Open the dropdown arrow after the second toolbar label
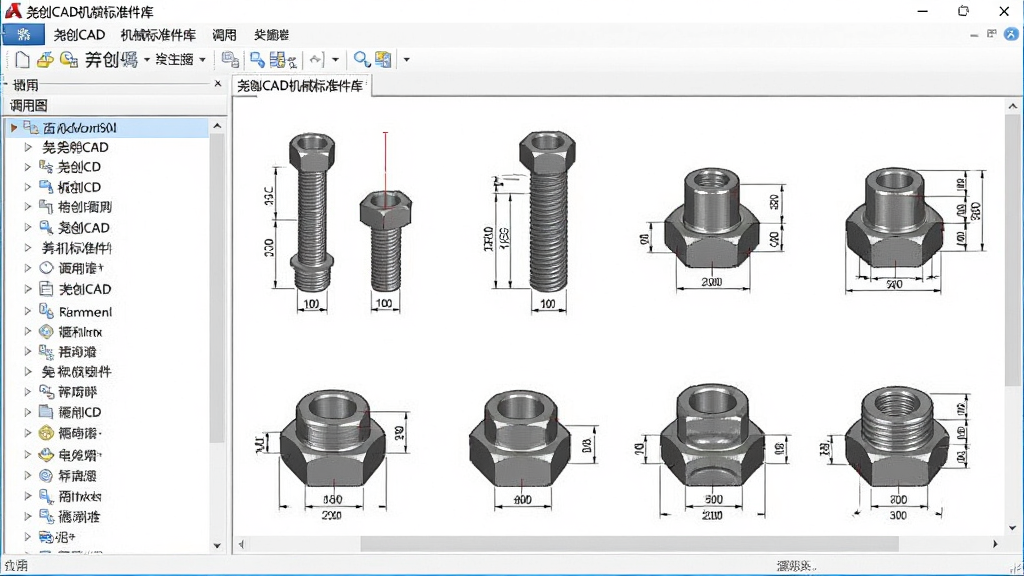The height and width of the screenshot is (576, 1024). pos(202,59)
